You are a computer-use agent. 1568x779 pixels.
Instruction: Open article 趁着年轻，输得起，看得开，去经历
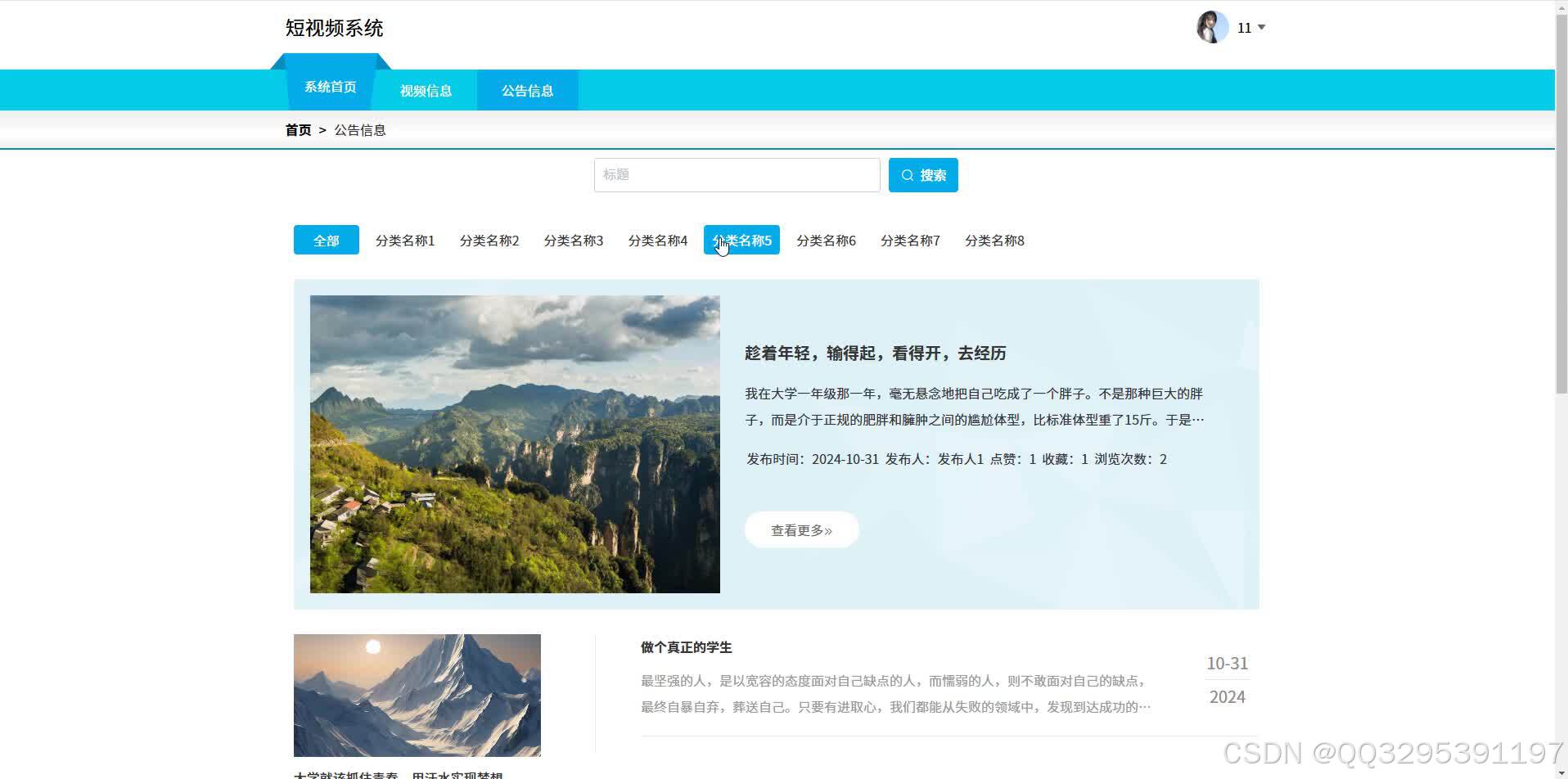(x=875, y=353)
